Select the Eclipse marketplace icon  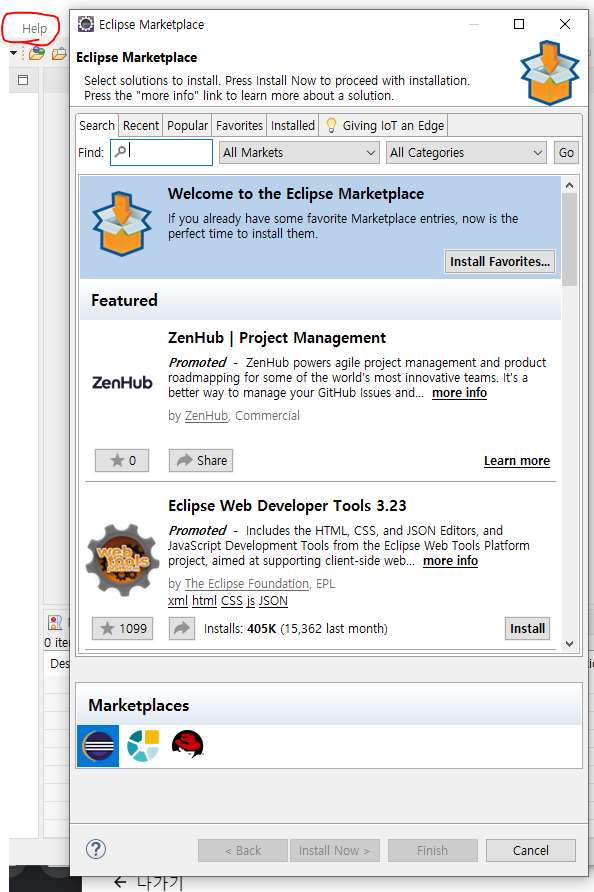(x=98, y=746)
